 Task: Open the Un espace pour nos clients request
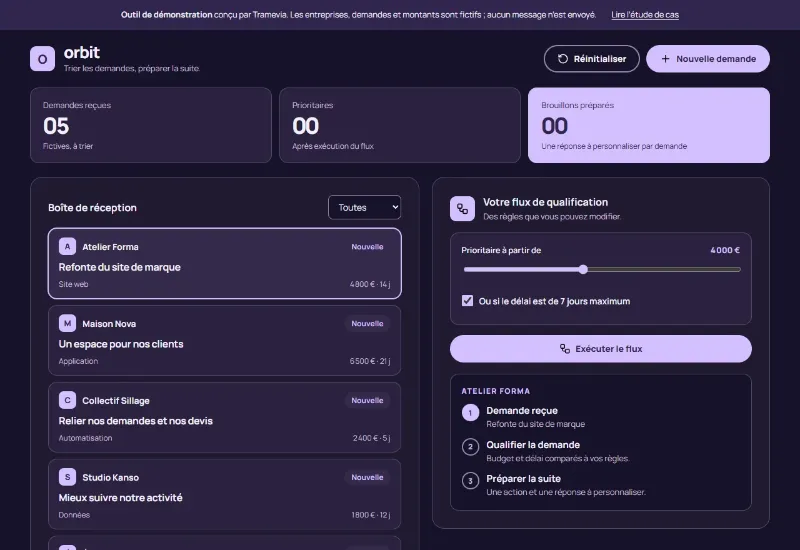click(x=224, y=340)
